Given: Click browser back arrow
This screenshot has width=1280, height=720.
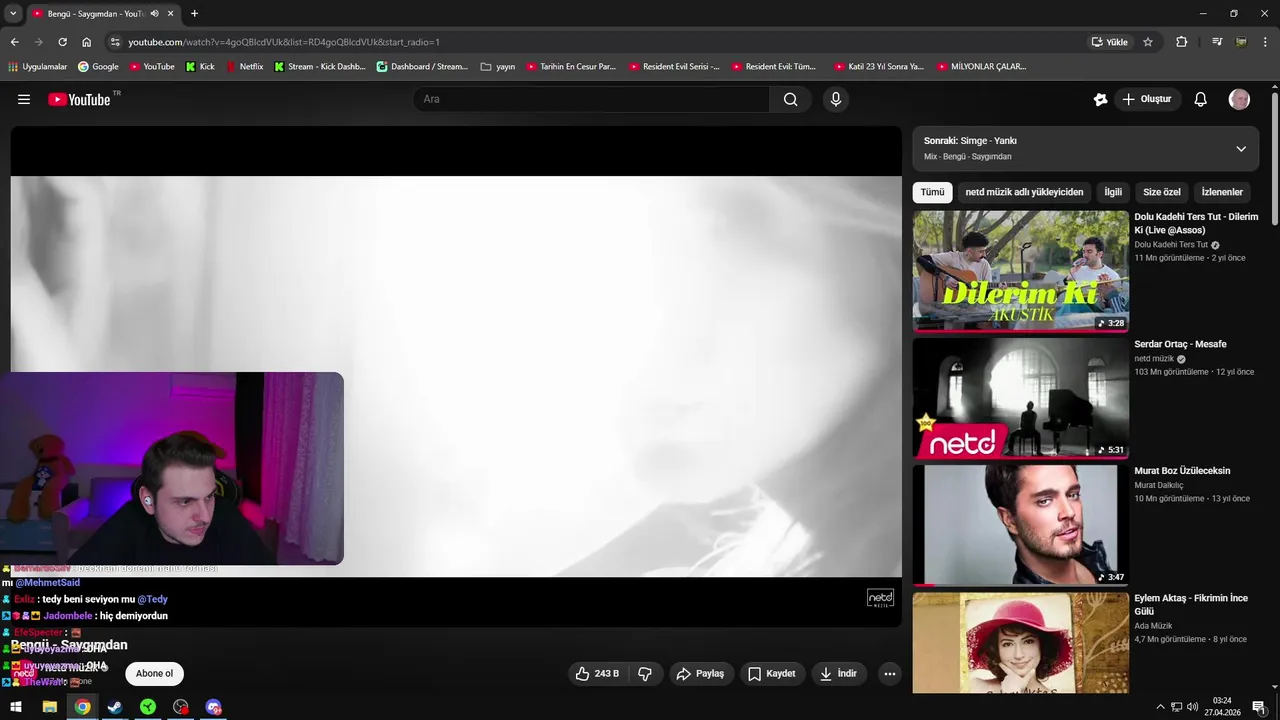Looking at the screenshot, I should coord(14,42).
